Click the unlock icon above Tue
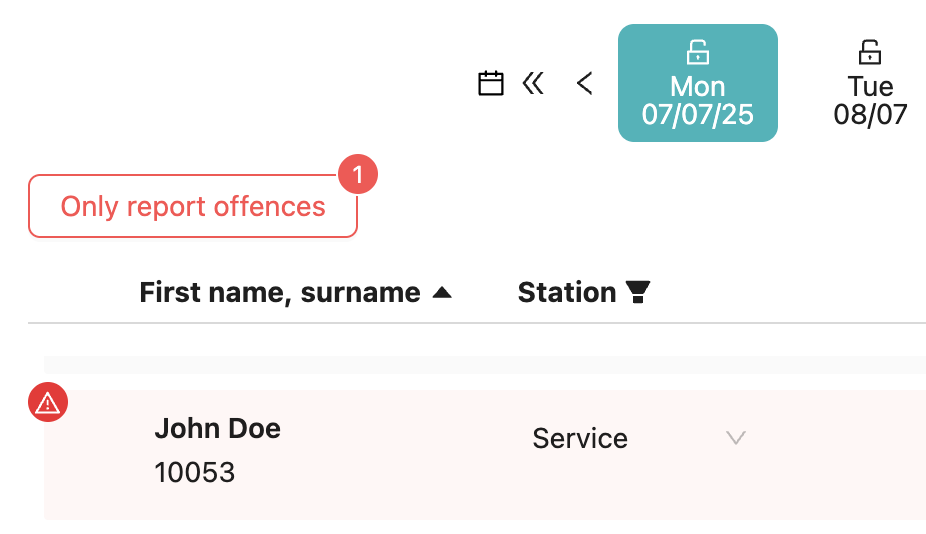The height and width of the screenshot is (534, 926). click(x=870, y=52)
